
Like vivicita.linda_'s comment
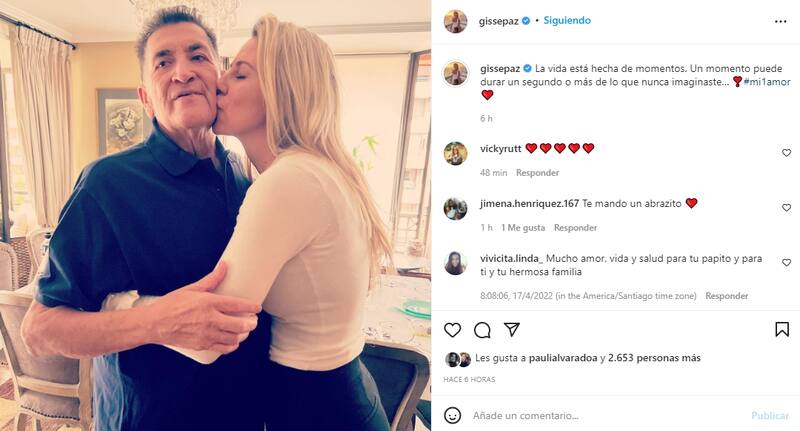click(x=786, y=262)
